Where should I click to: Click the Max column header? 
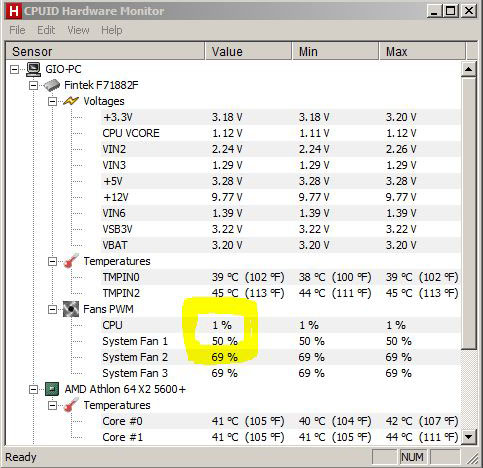pos(422,51)
